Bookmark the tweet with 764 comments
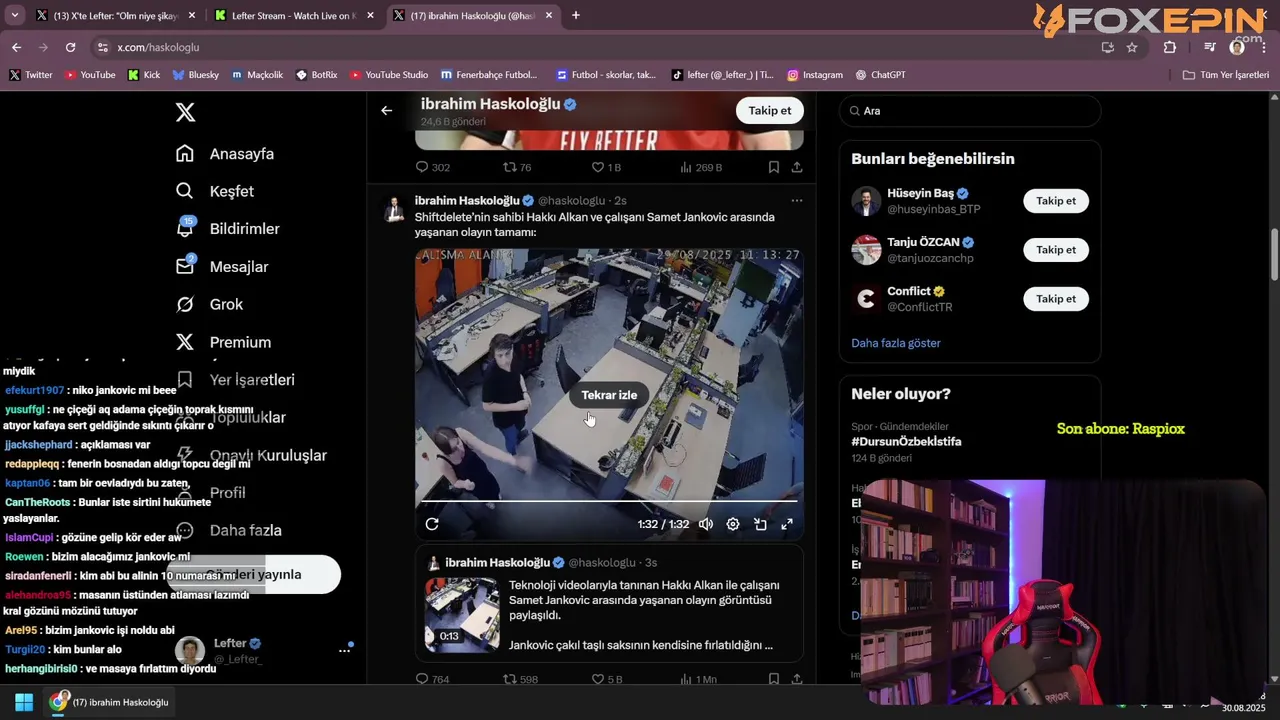The width and height of the screenshot is (1280, 720). point(774,679)
